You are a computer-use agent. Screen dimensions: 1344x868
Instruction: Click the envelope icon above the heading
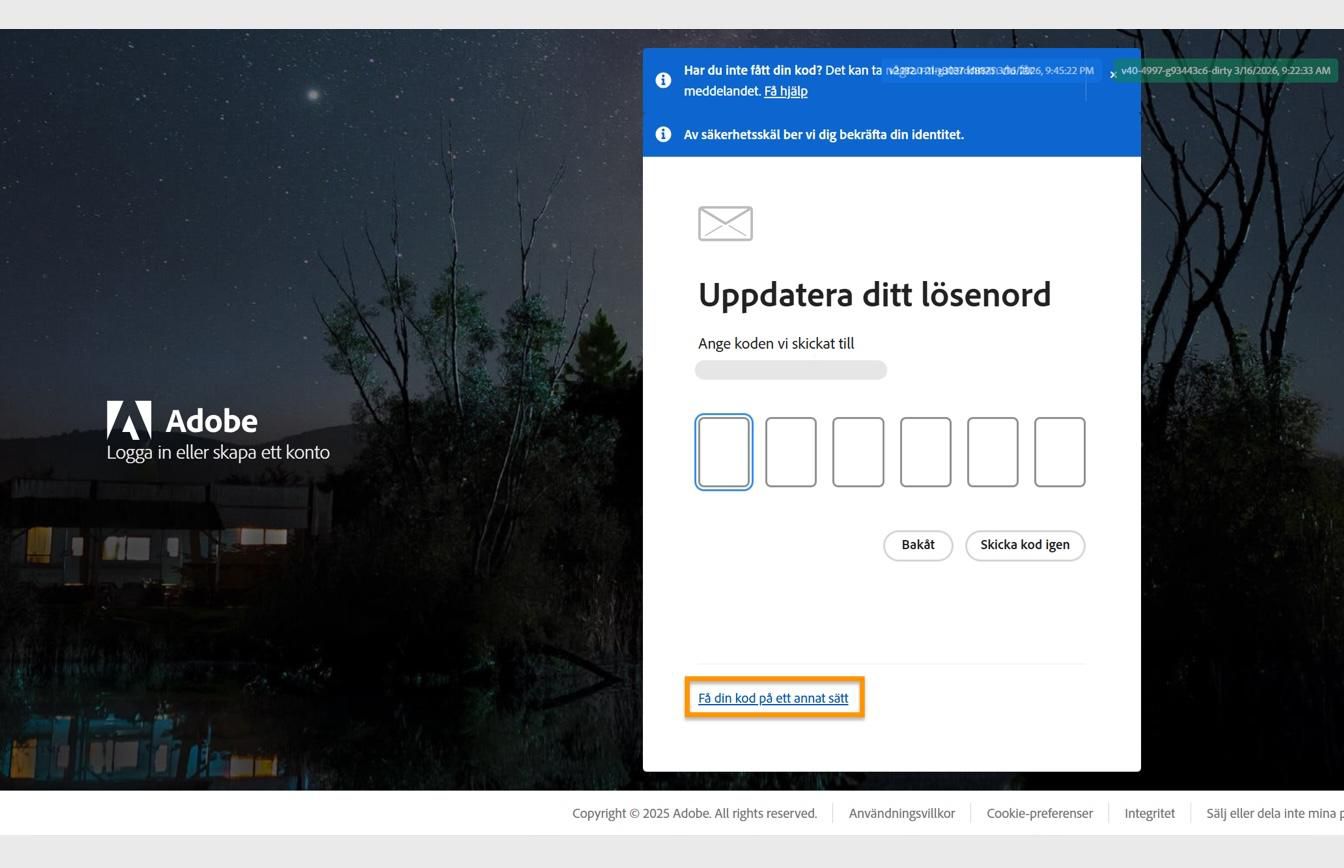click(725, 223)
